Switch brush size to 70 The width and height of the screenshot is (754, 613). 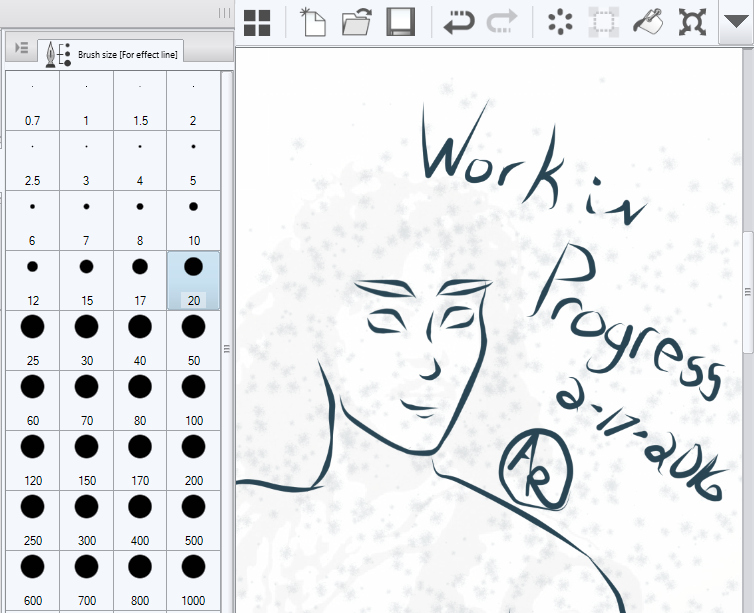point(86,401)
